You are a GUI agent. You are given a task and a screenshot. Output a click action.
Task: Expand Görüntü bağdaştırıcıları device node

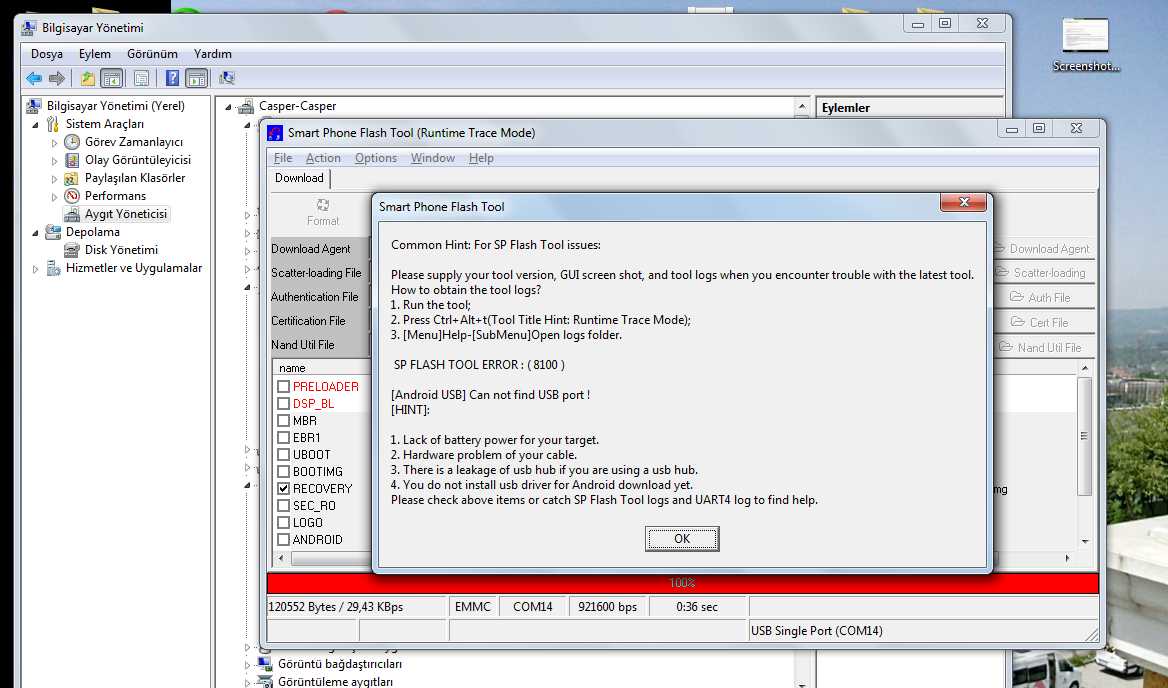point(247,664)
